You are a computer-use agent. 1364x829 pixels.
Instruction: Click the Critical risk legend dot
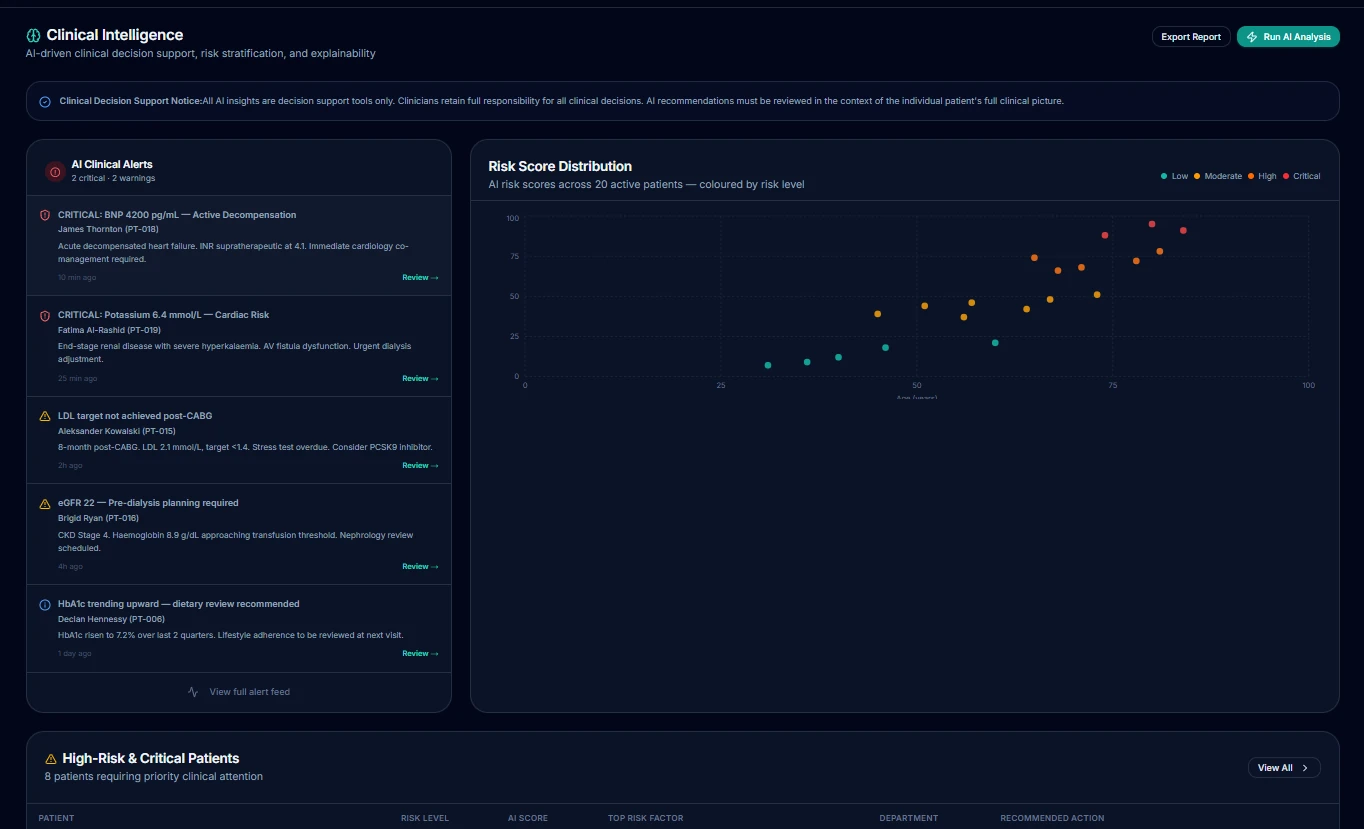[x=1286, y=176]
